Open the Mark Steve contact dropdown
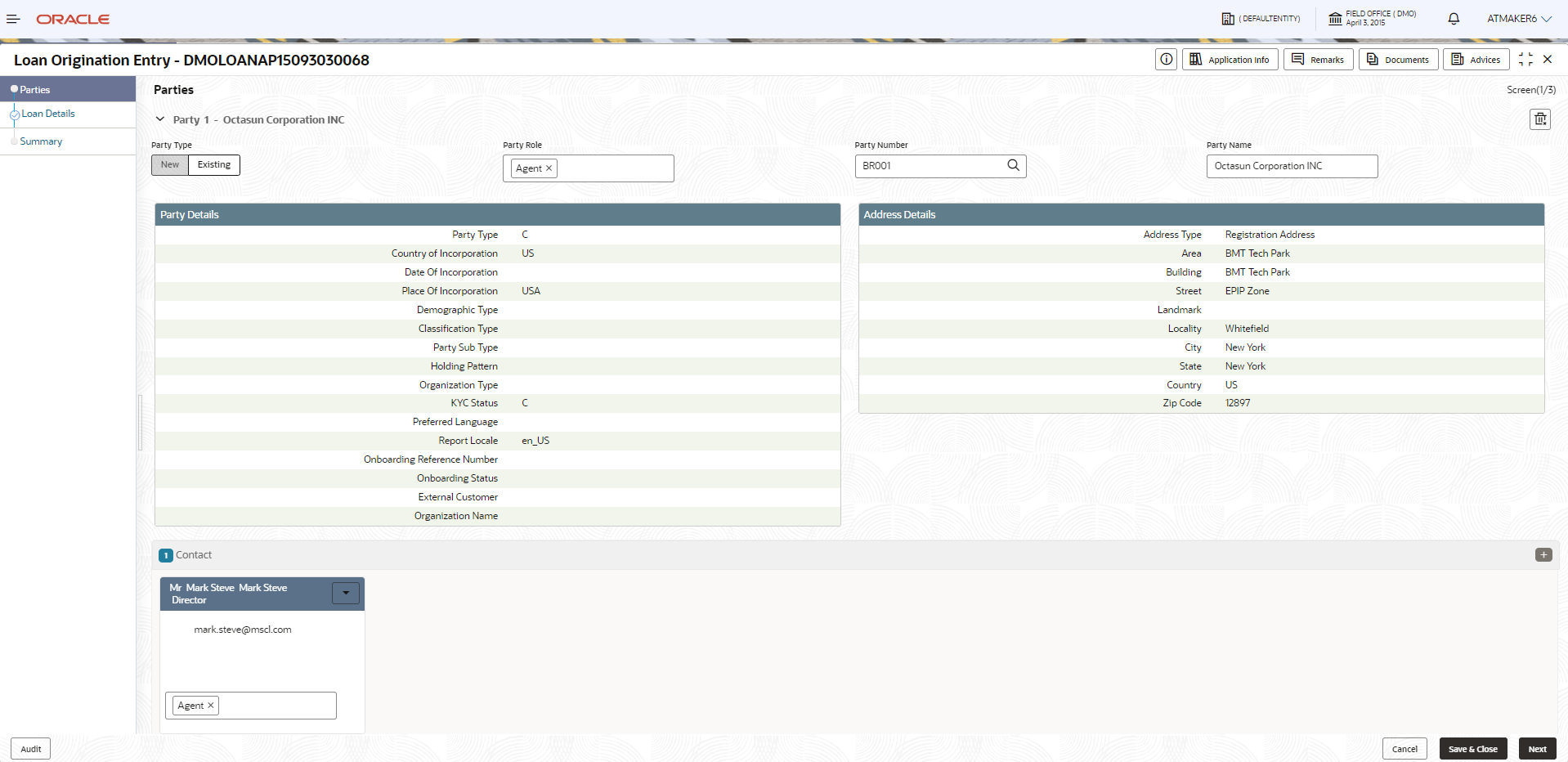This screenshot has width=1568, height=762. 346,593
